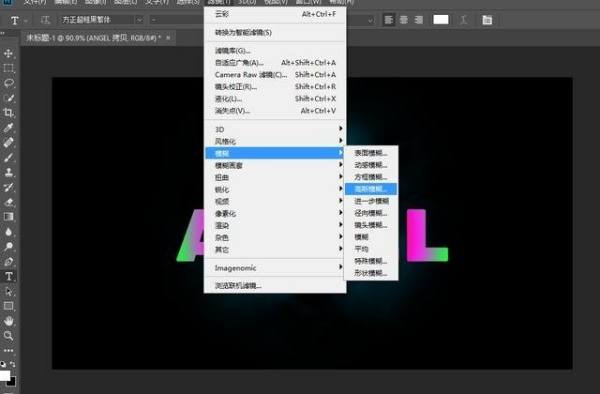Open 滤镜库(G) filter gallery

pyautogui.click(x=275, y=50)
